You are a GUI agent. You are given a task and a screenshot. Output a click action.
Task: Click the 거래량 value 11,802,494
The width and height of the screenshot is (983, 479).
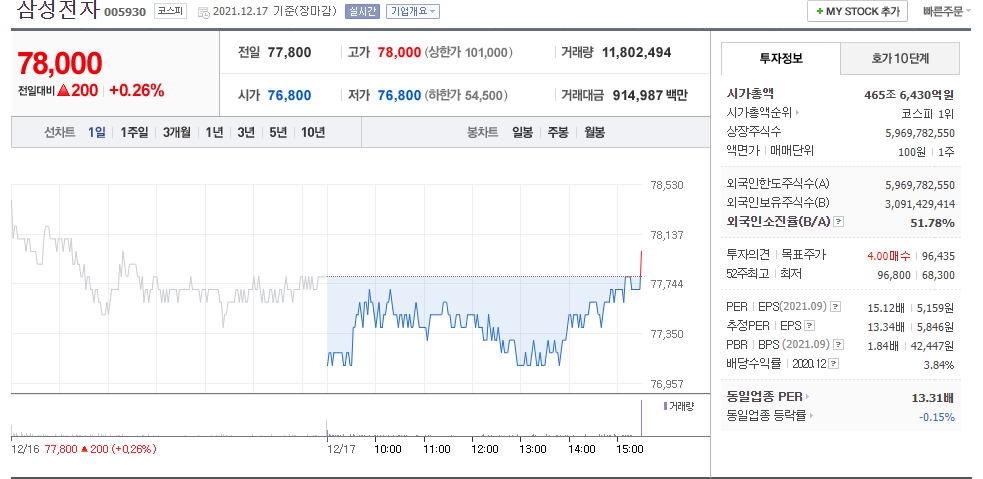click(636, 53)
